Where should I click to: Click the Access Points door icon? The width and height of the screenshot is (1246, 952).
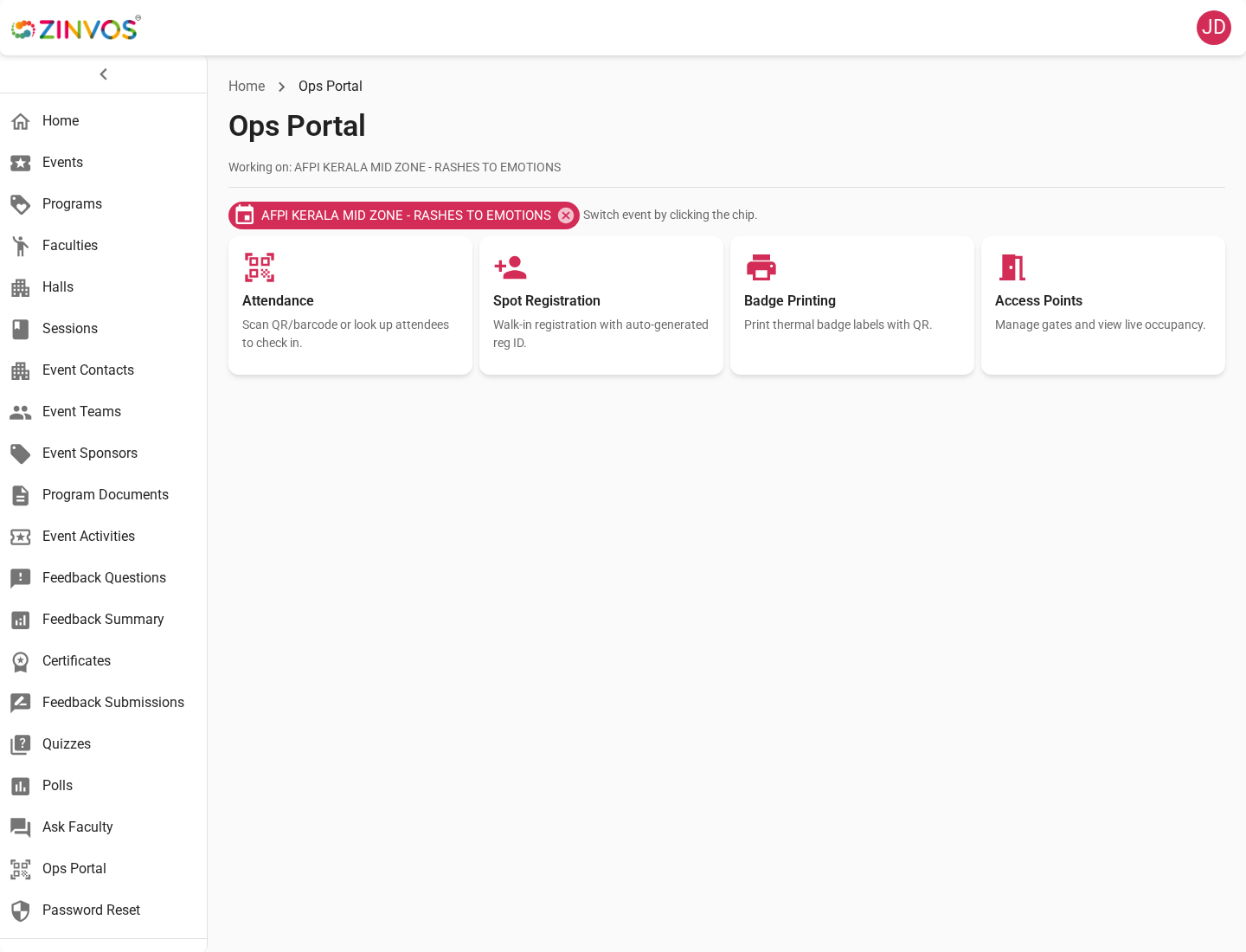pyautogui.click(x=1012, y=267)
